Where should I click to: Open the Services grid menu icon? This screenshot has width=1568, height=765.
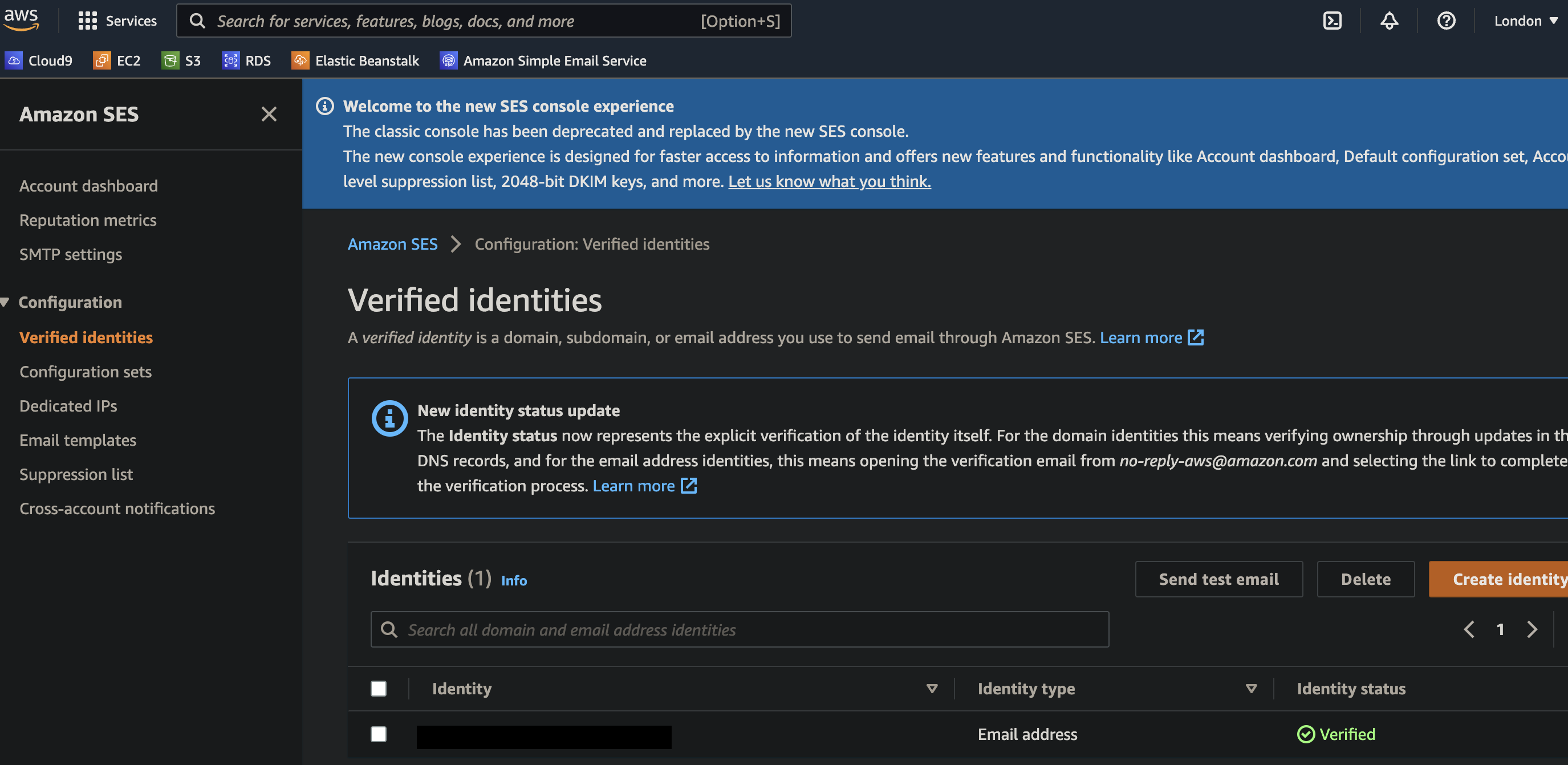(88, 21)
